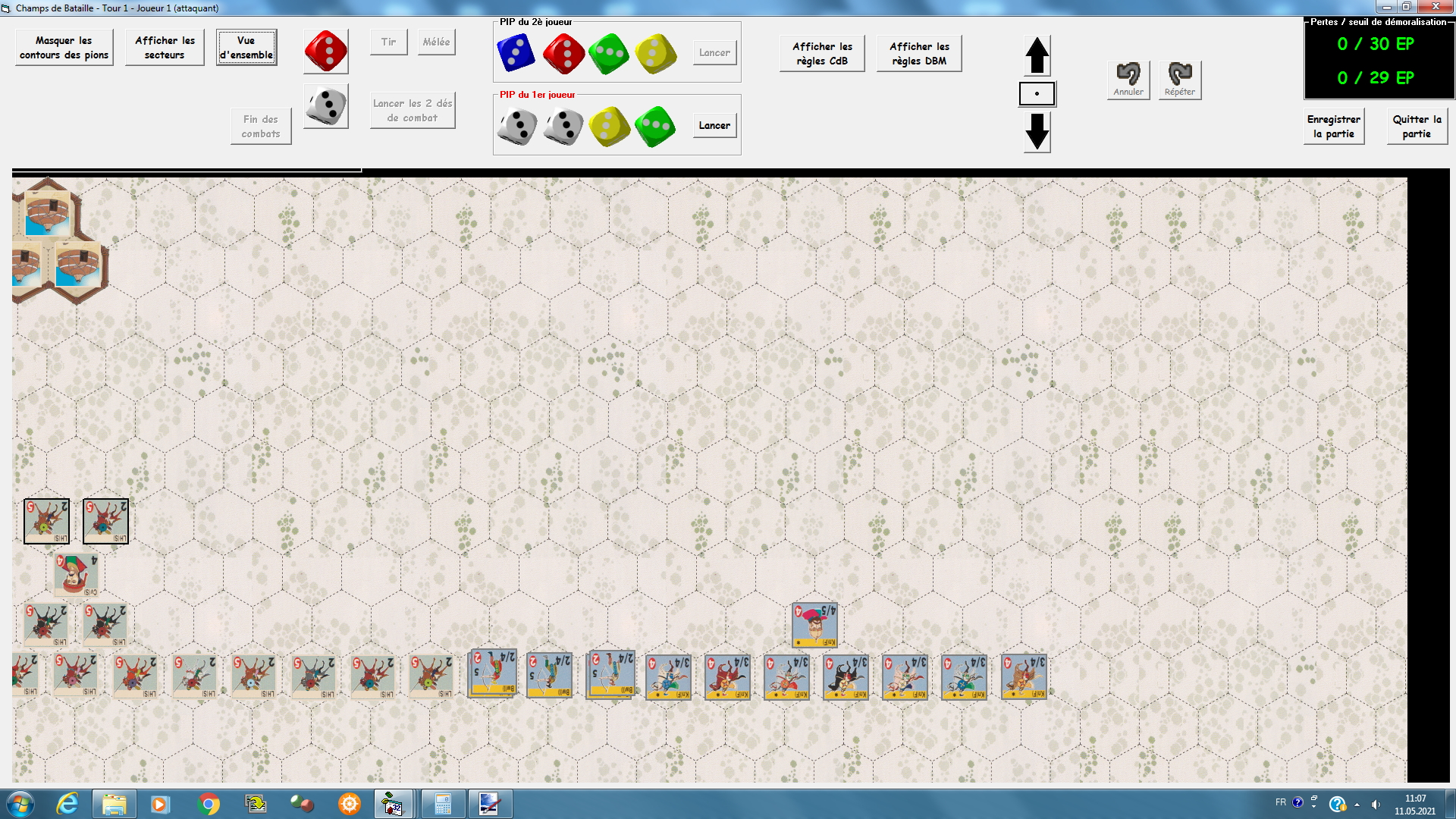Redo move with Répéter

[1180, 80]
